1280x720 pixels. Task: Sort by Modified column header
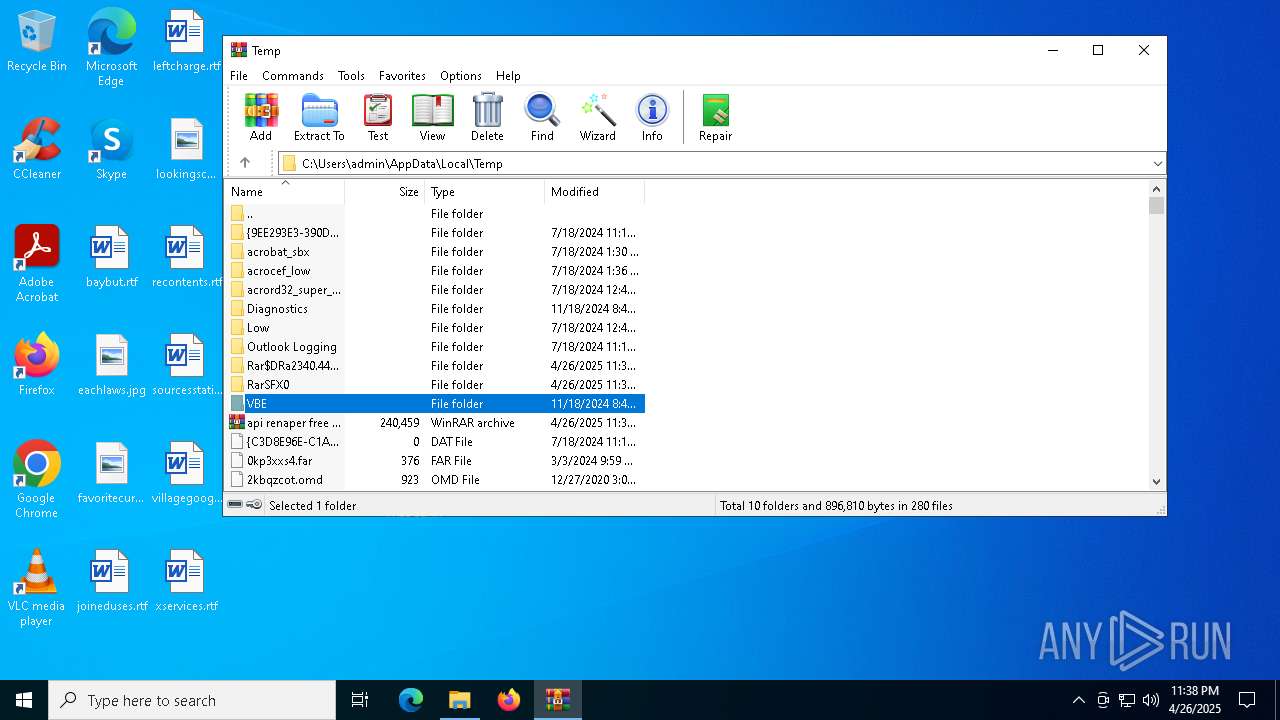[595, 192]
